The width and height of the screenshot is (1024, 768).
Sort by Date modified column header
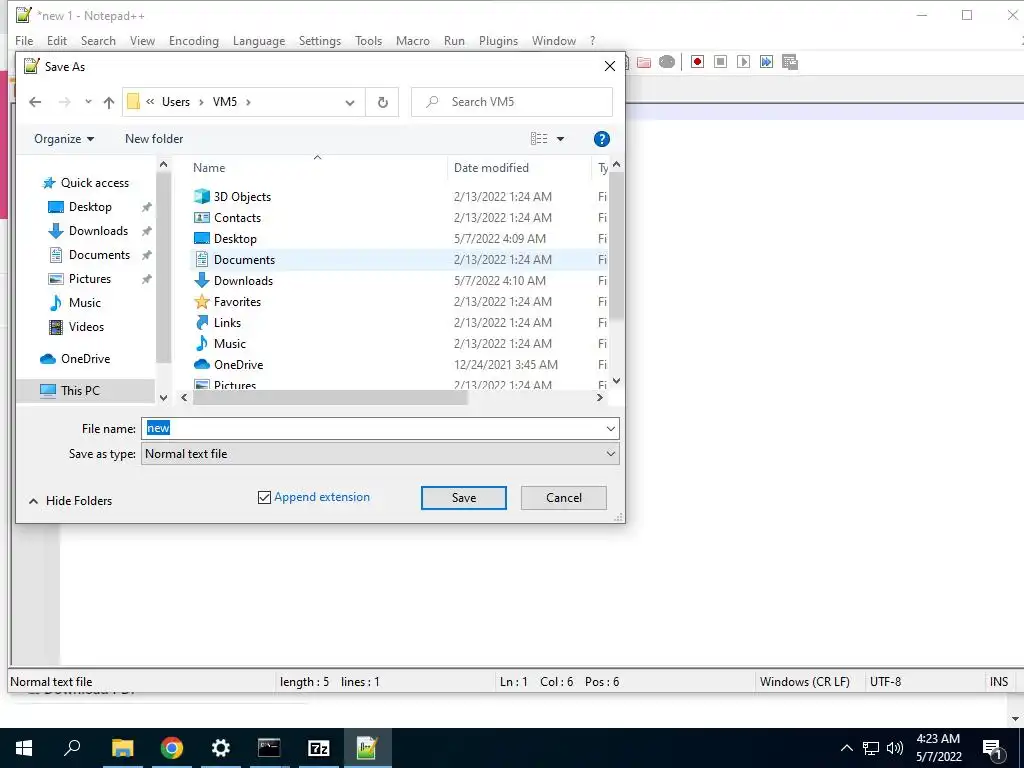tap(491, 168)
